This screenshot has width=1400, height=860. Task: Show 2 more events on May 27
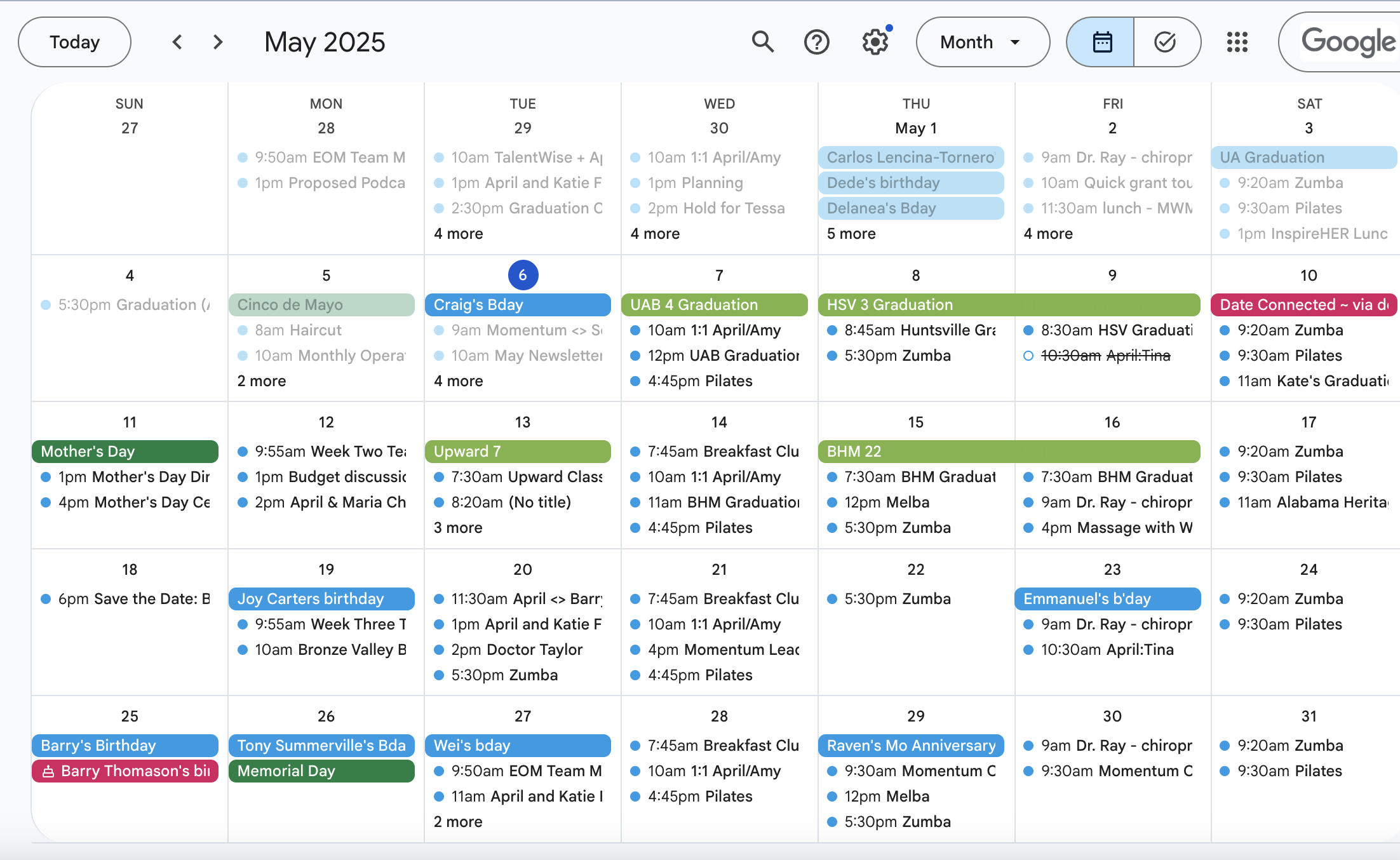point(458,822)
